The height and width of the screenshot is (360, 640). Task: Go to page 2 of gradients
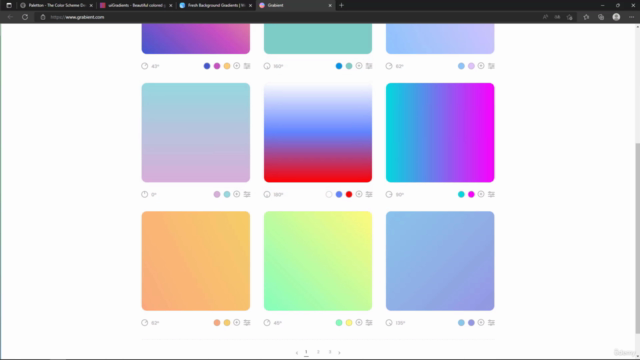pyautogui.click(x=318, y=352)
